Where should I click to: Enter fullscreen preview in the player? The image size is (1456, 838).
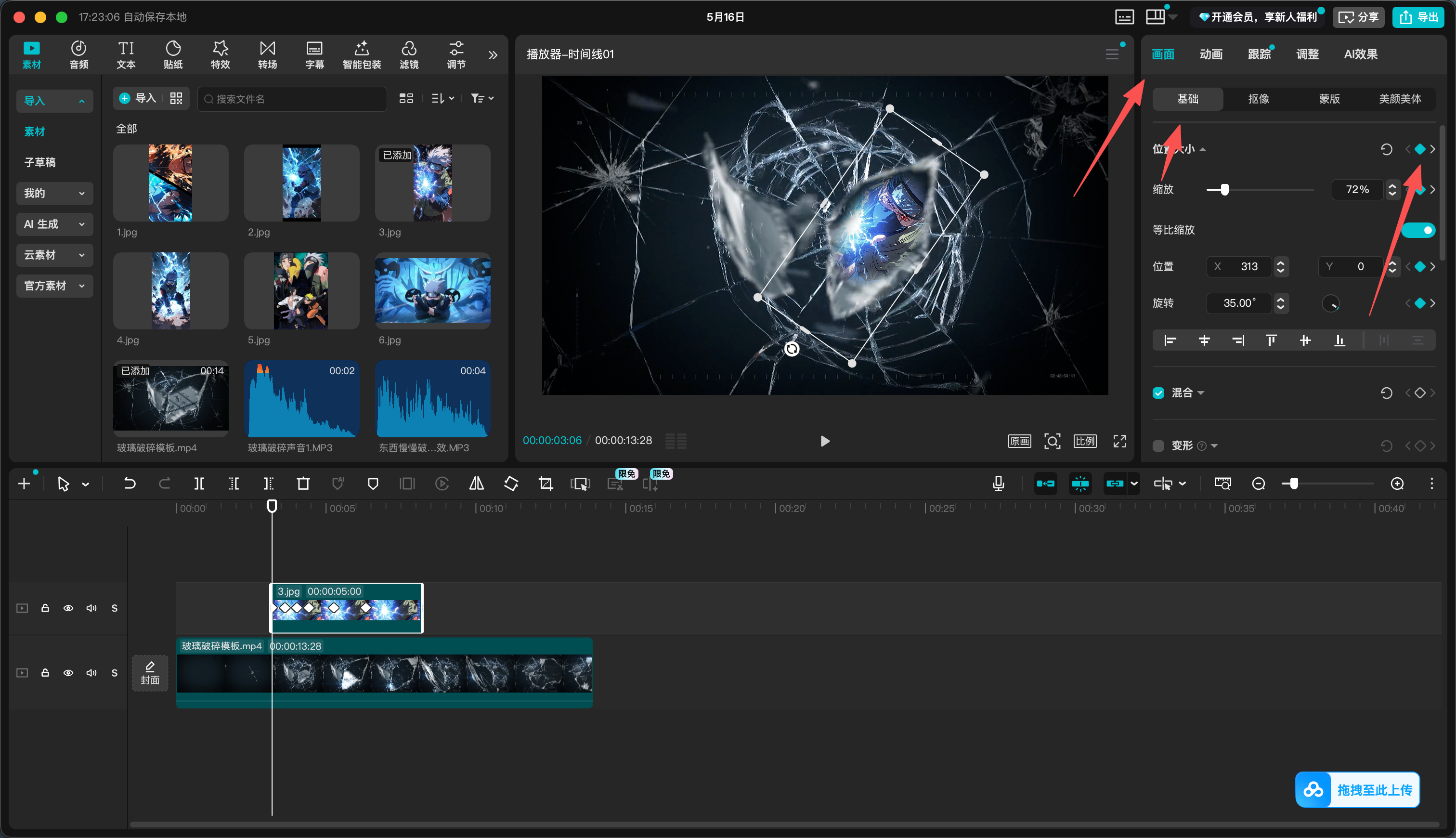pos(1119,442)
